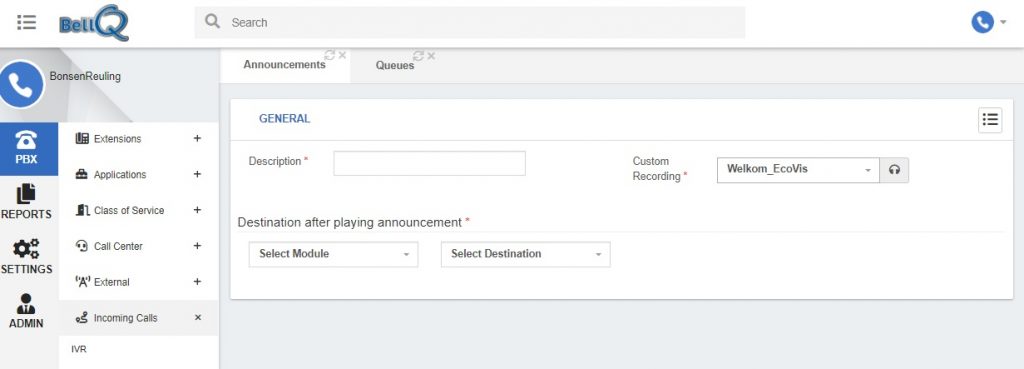
Task: Open Custom Recording Welkom_EcoVis dropdown
Action: coord(798,170)
